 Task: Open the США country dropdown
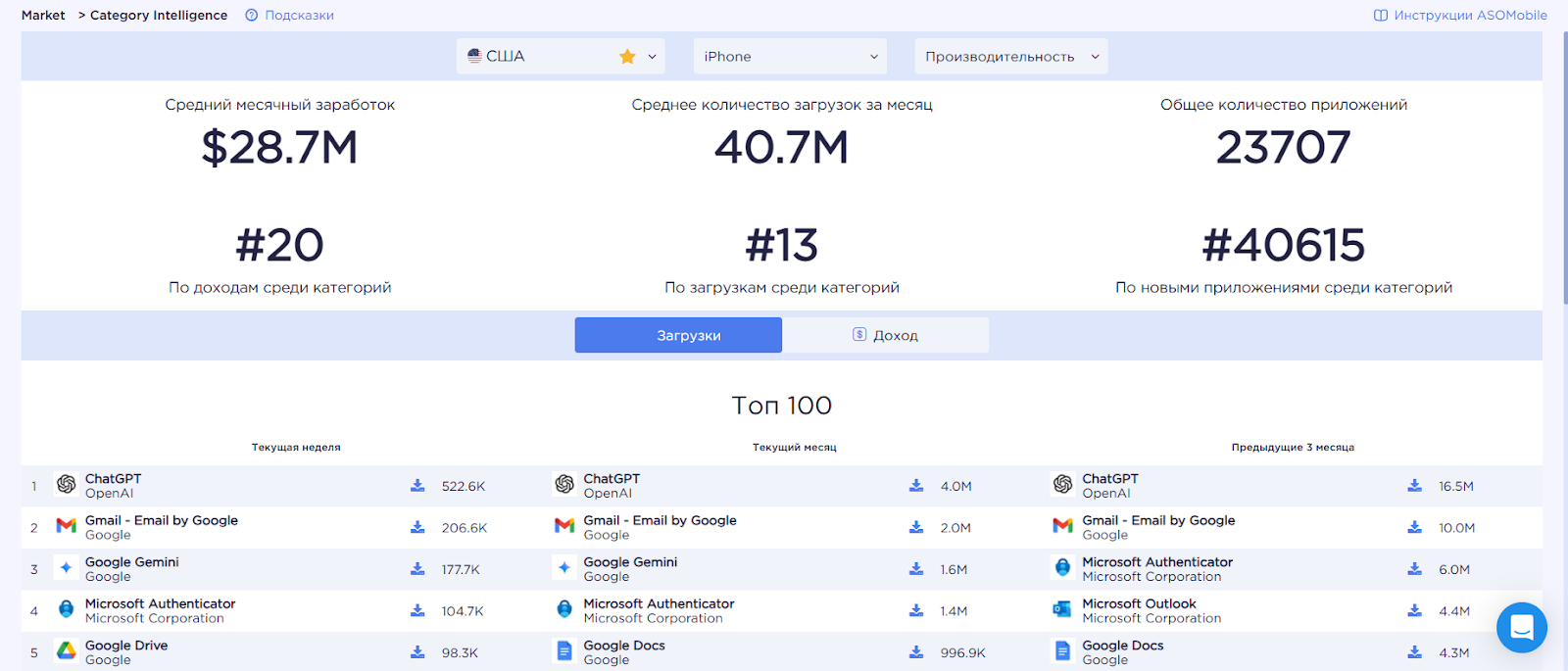coord(561,57)
